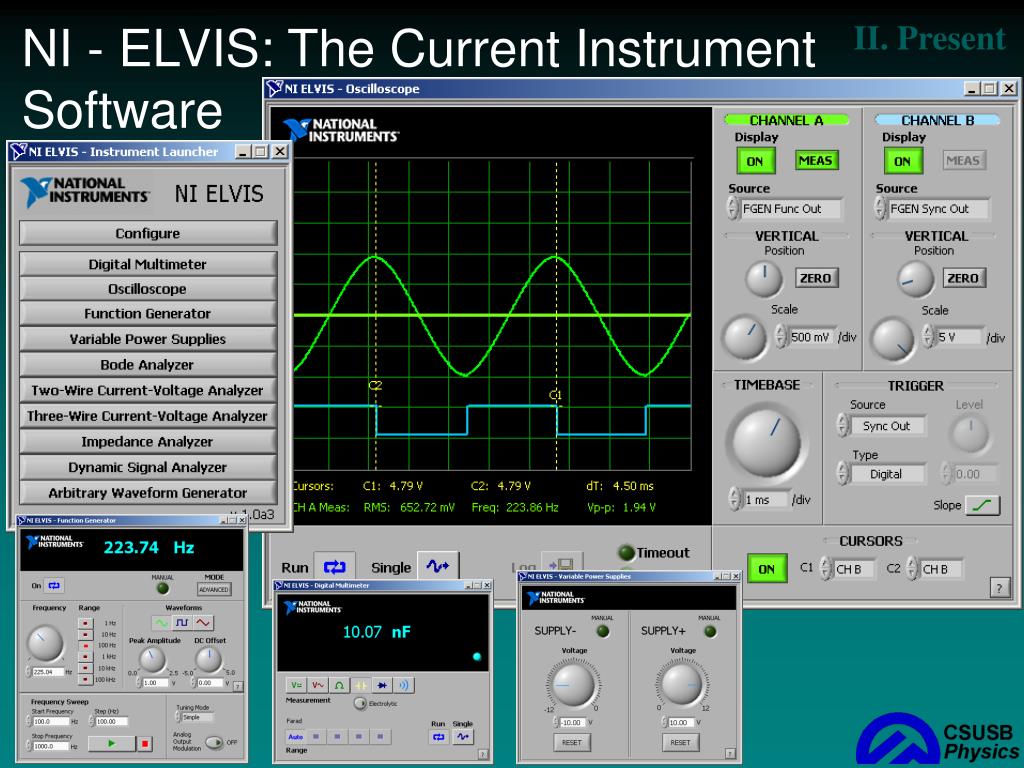The height and width of the screenshot is (768, 1024).
Task: Open cursor C1 channel selector
Action: click(848, 569)
